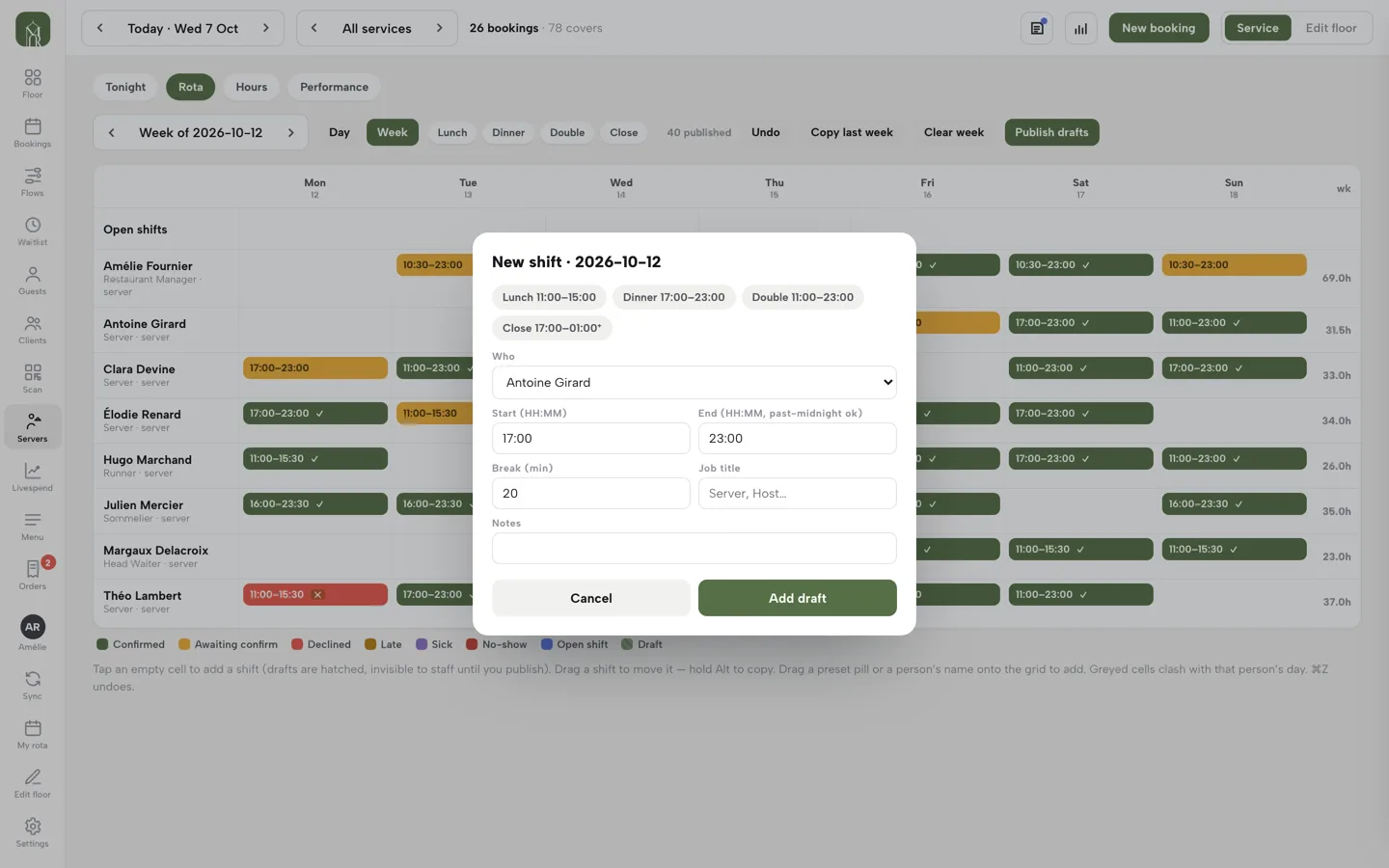Click the Job title field

pyautogui.click(x=798, y=493)
